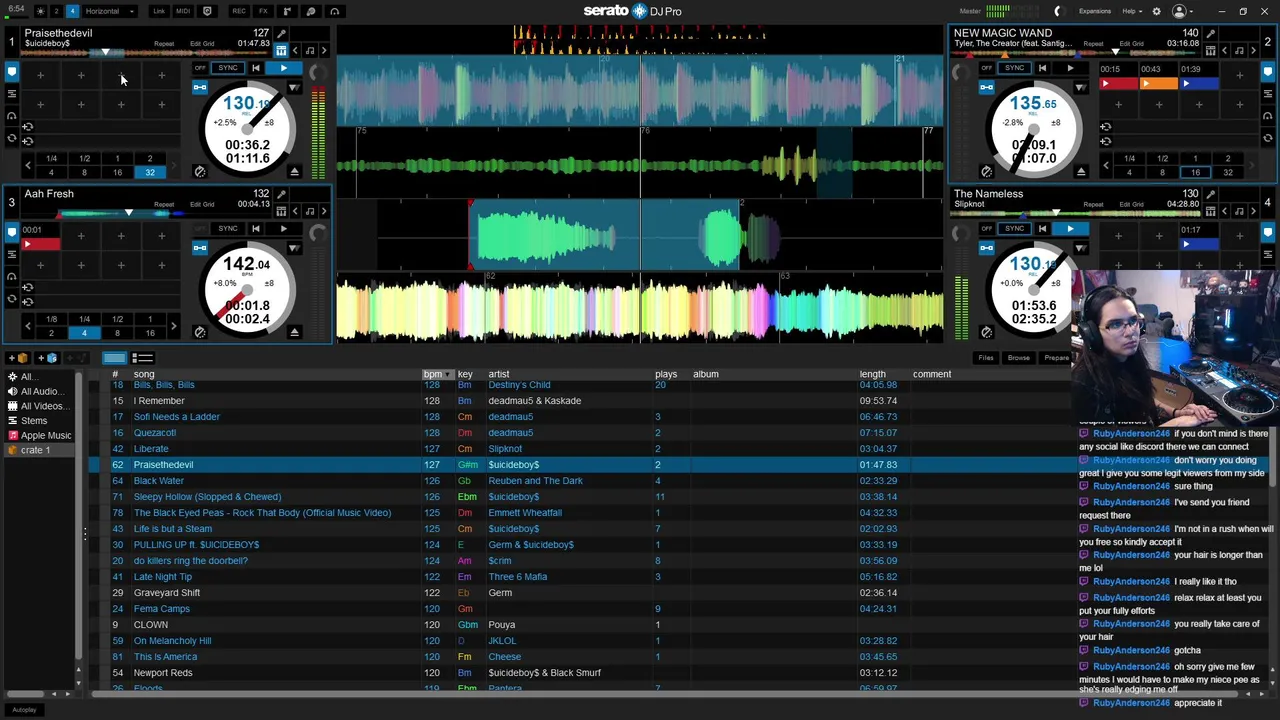Viewport: 1280px width, 720px height.
Task: Open the settings gear
Action: click(1157, 11)
